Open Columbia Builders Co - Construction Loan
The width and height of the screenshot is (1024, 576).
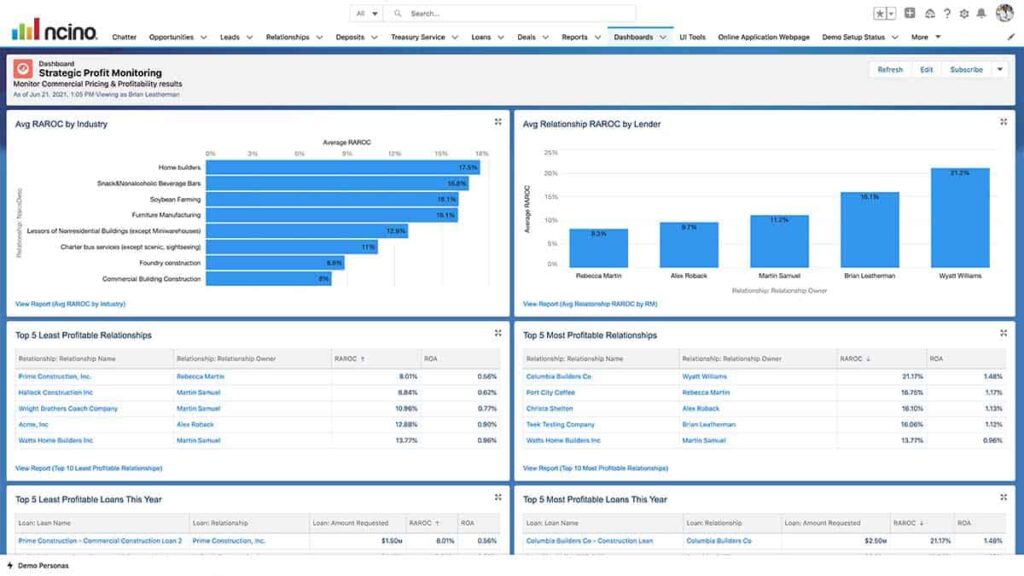(x=589, y=541)
